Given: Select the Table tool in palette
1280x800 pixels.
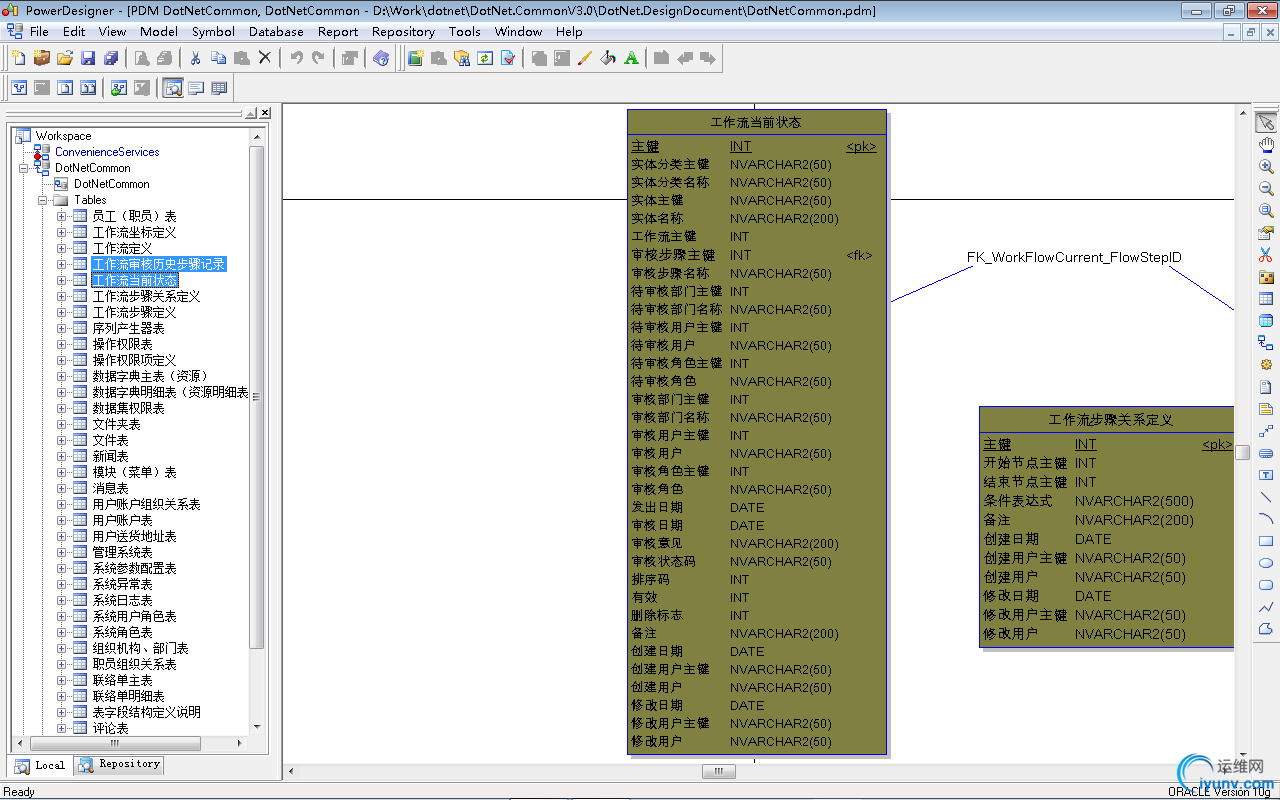Looking at the screenshot, I should coord(1266,298).
